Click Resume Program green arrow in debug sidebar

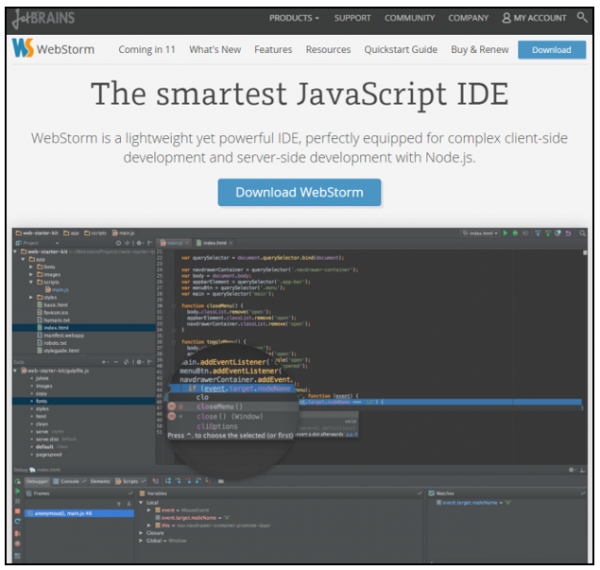tap(17, 491)
